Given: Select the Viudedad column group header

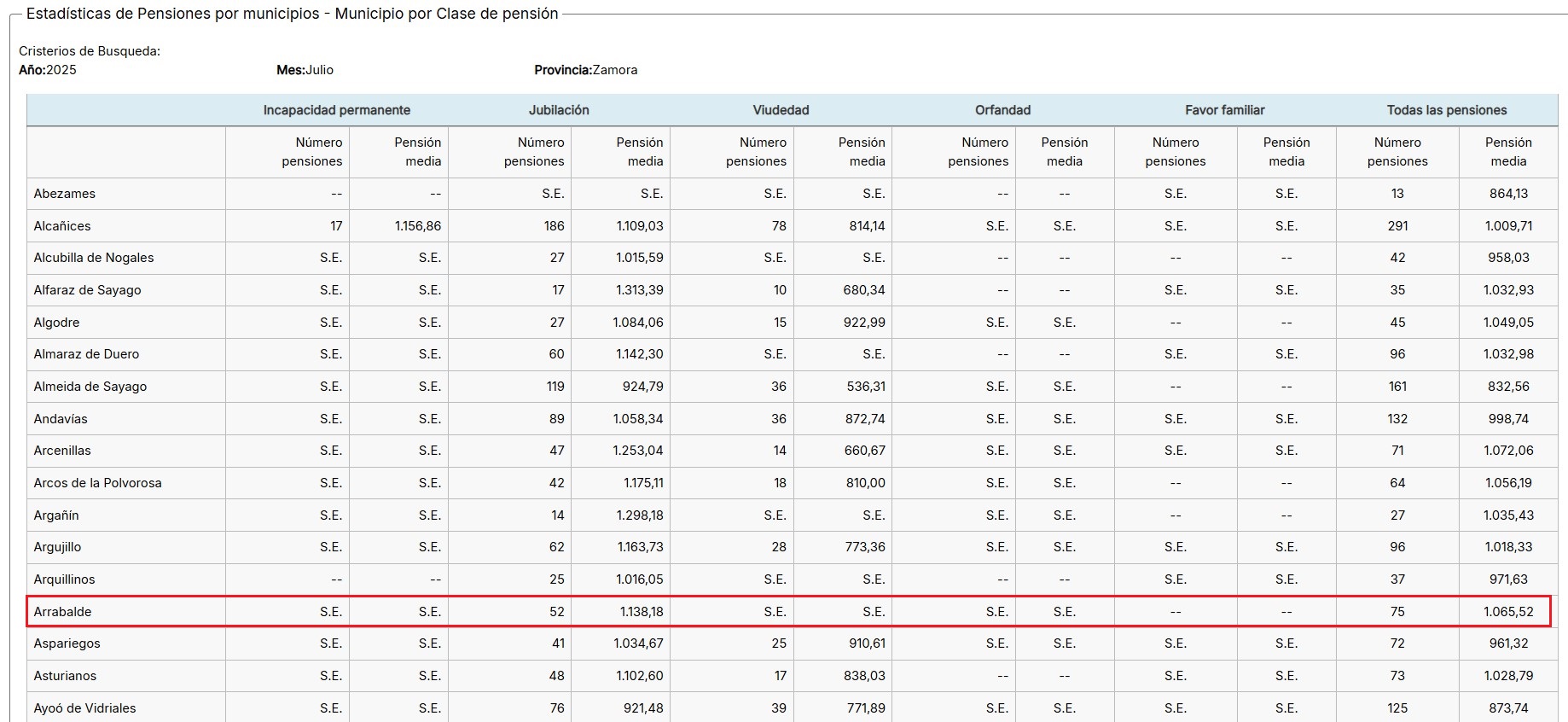Looking at the screenshot, I should [781, 110].
